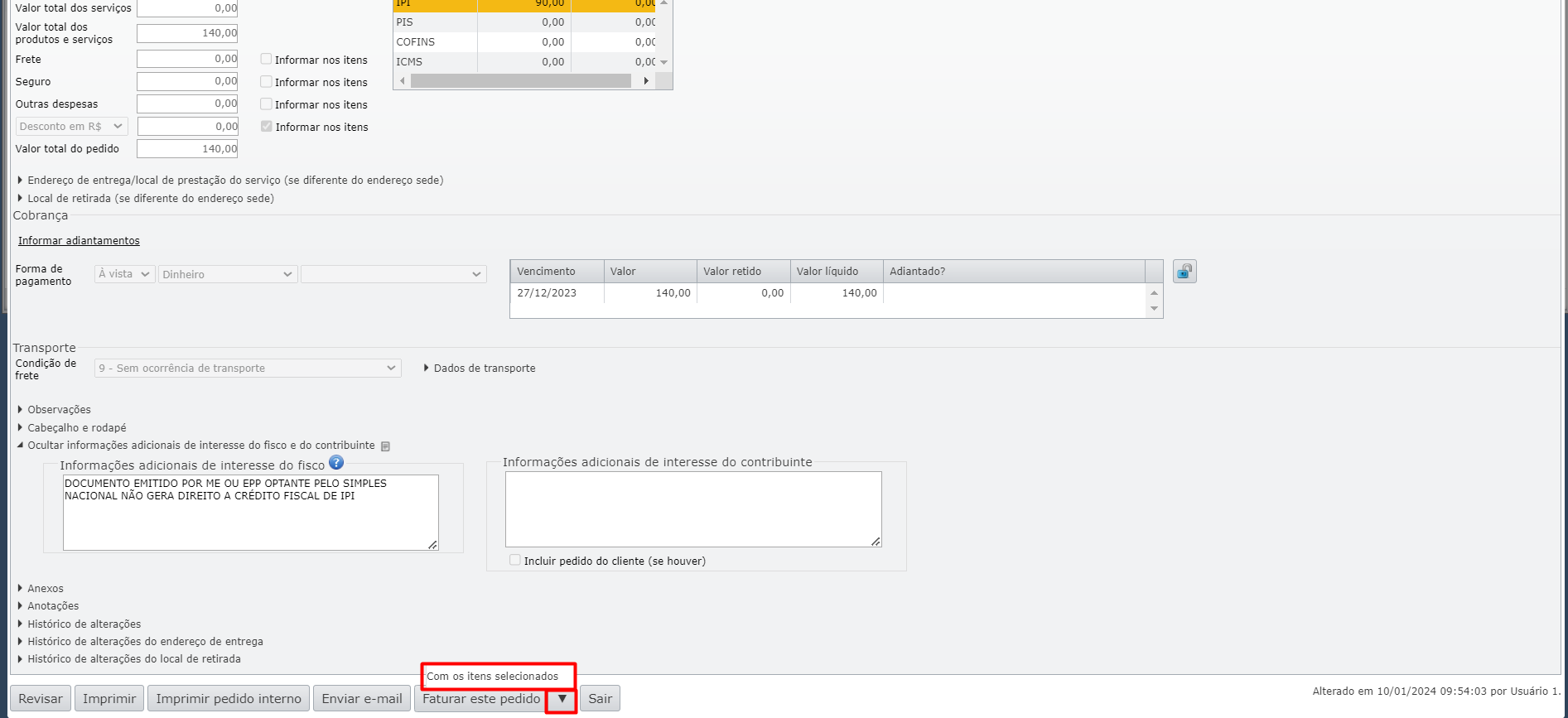1568x718 pixels.
Task: Click the 'Outras despesas' value field
Action: point(187,104)
